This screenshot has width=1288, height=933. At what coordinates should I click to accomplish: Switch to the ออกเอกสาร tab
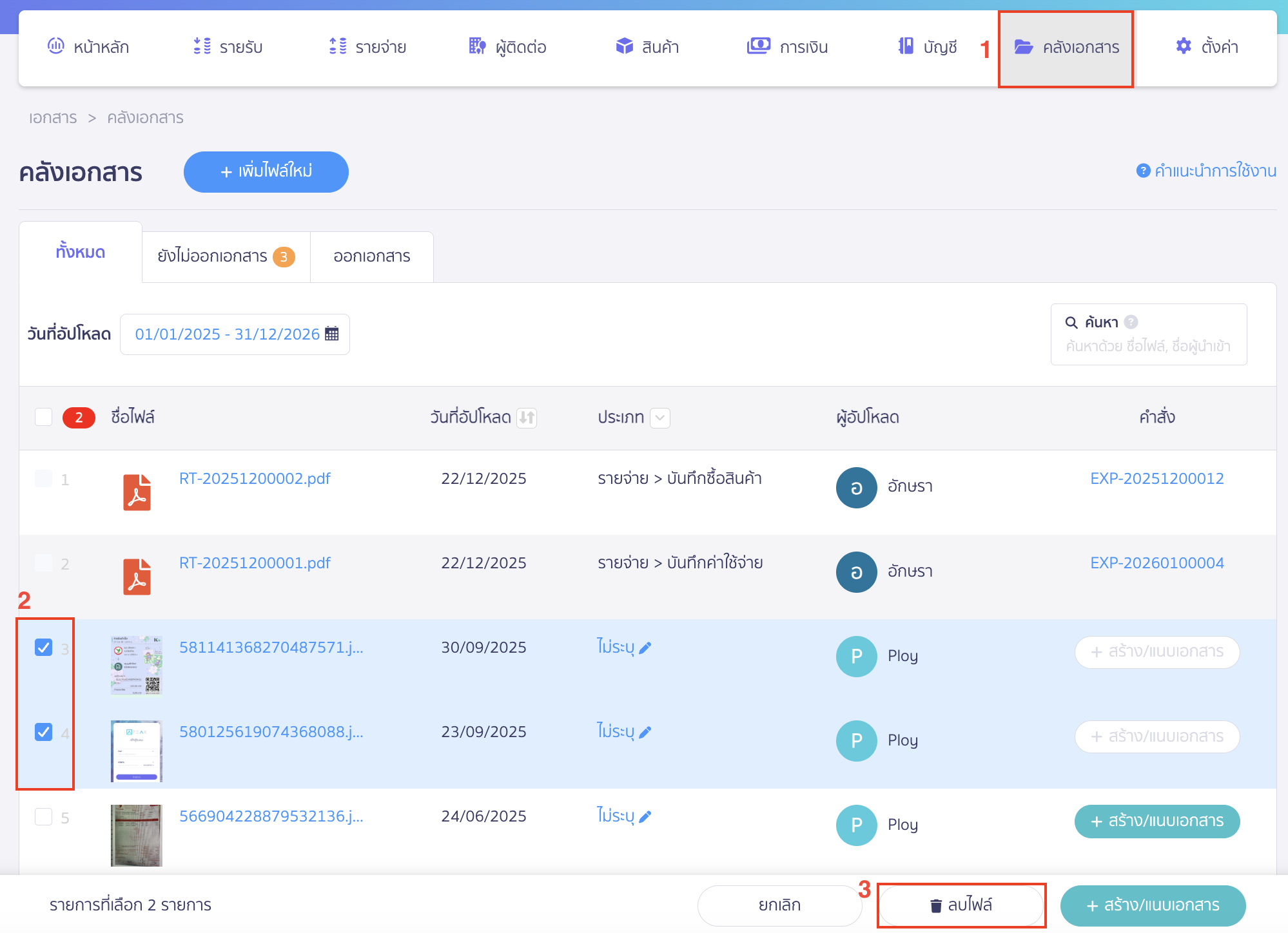click(x=371, y=256)
